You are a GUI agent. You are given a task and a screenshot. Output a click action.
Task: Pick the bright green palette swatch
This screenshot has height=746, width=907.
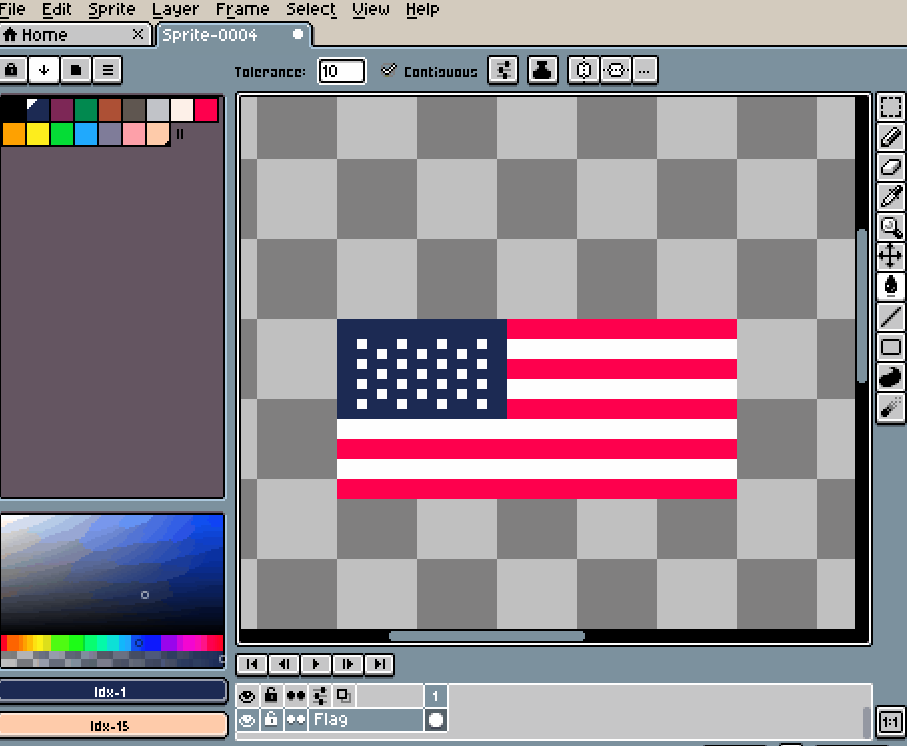(62, 134)
